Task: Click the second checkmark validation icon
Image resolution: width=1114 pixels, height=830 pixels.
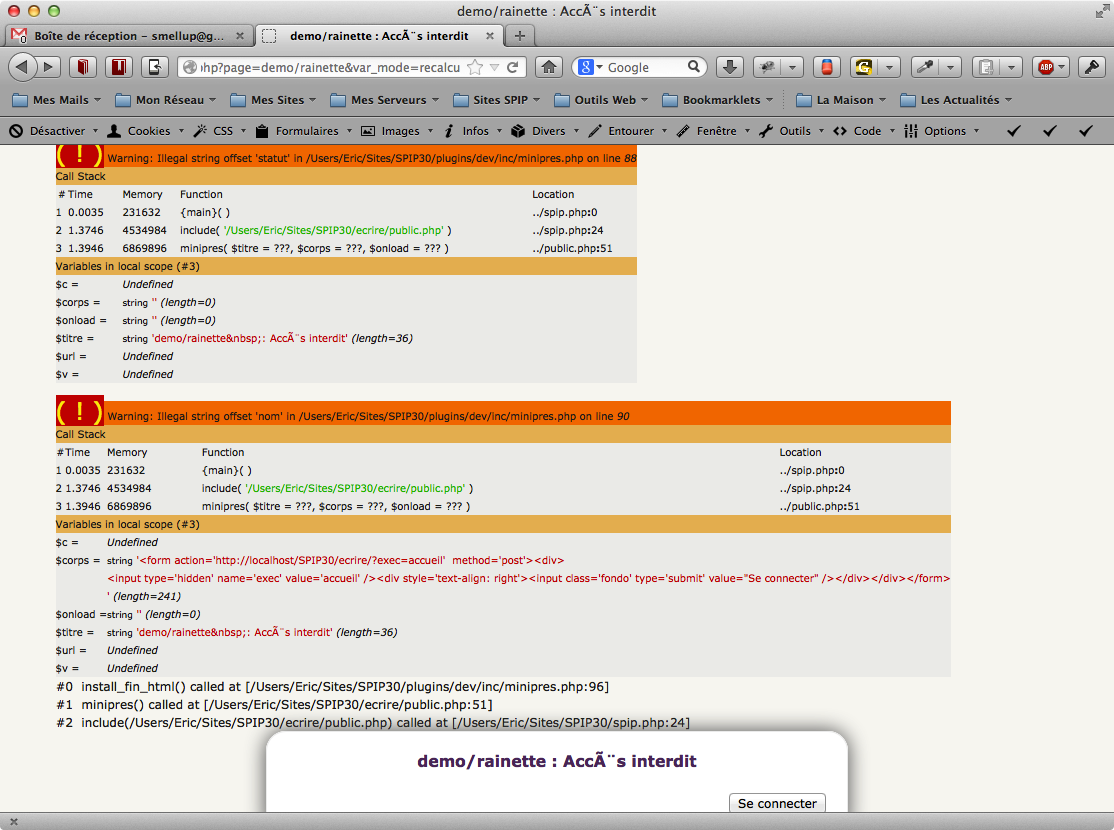Action: point(1049,131)
